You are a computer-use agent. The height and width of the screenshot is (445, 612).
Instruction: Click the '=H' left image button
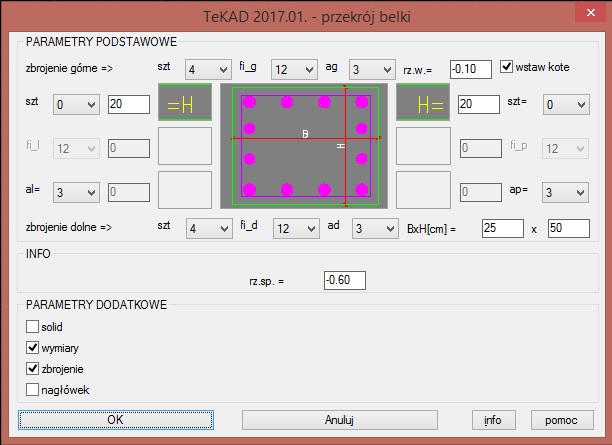click(x=185, y=102)
